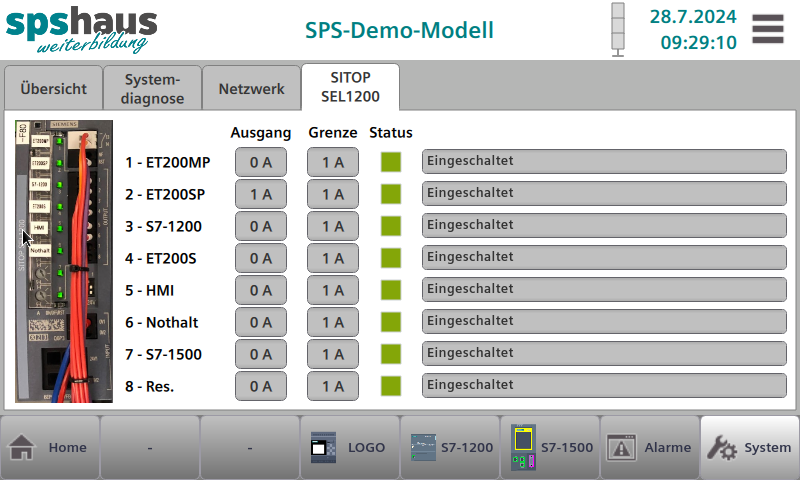Open the S7-1500 page button

click(549, 447)
